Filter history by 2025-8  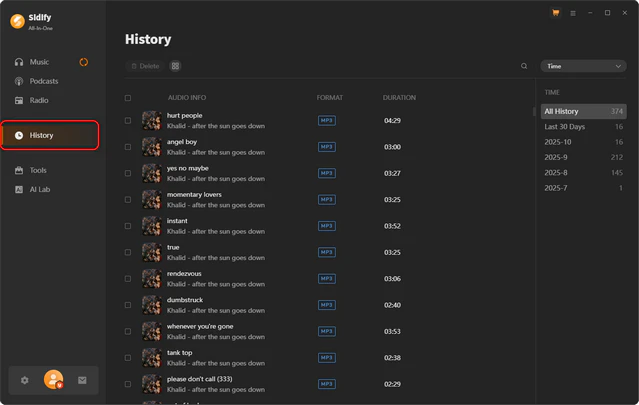584,173
